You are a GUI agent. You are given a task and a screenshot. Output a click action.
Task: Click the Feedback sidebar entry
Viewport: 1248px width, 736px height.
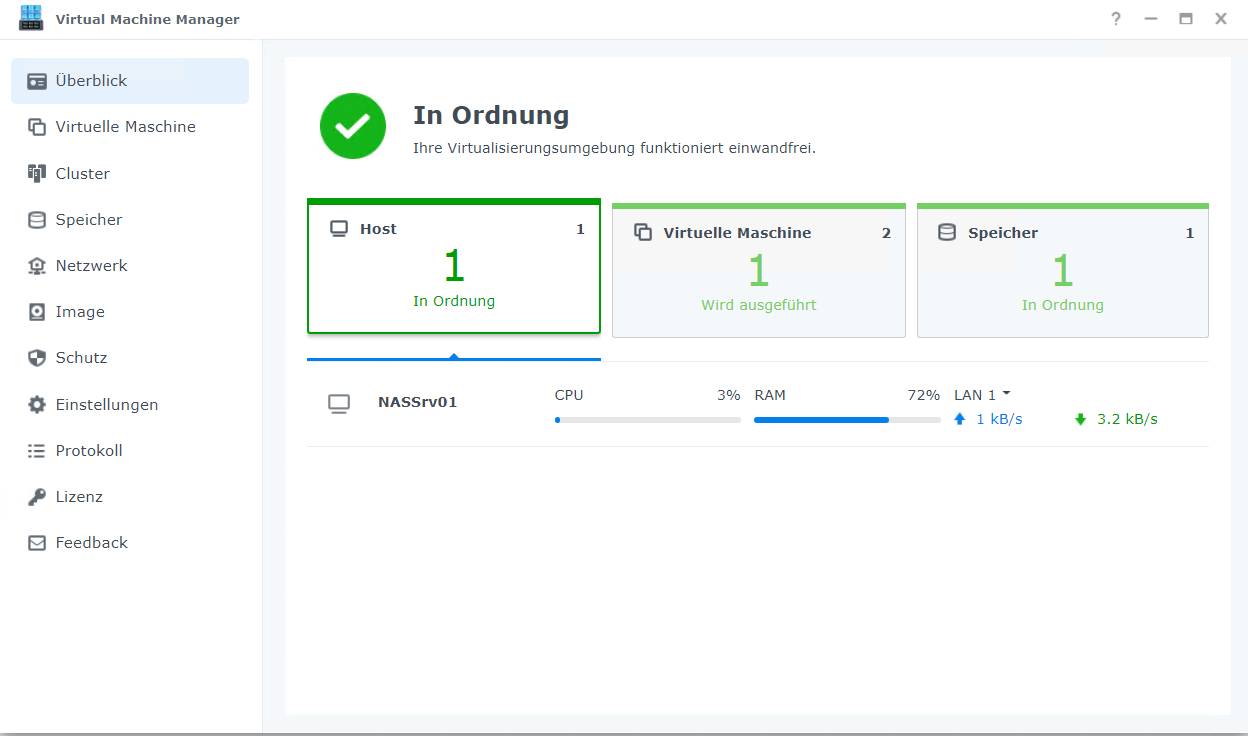click(92, 542)
